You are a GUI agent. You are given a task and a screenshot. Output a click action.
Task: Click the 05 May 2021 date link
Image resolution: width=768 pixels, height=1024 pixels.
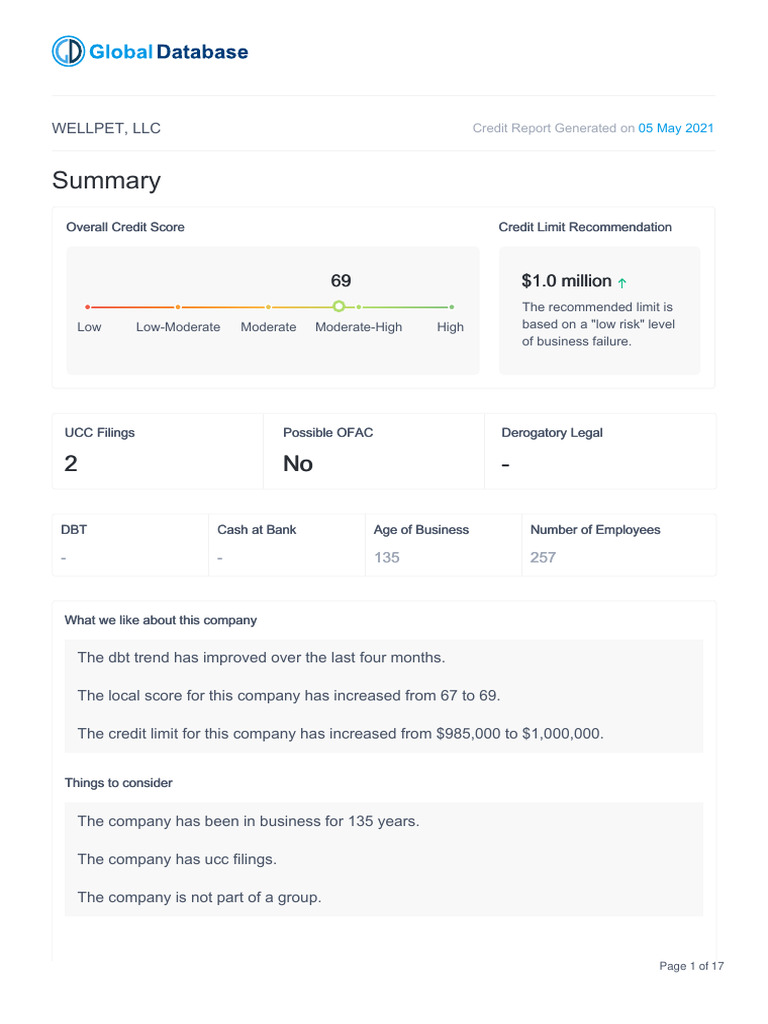676,128
